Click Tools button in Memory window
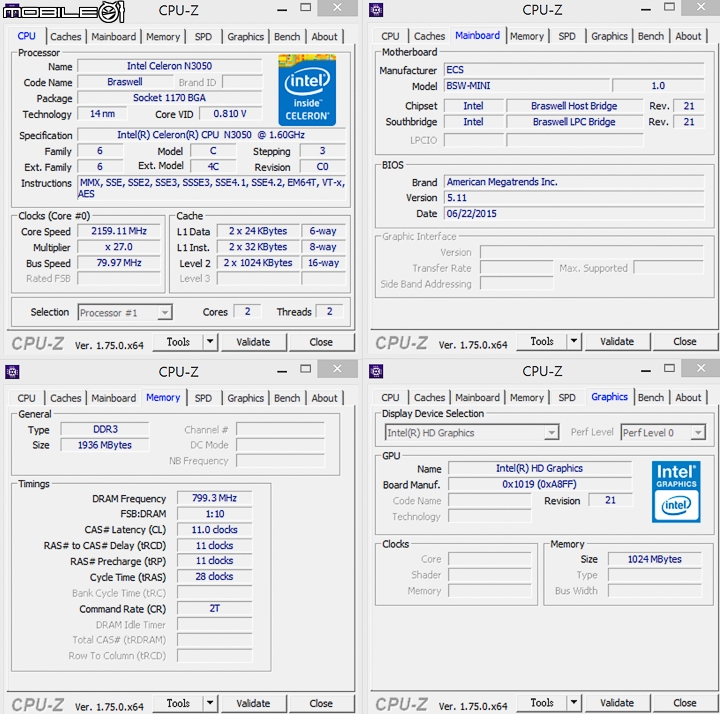720x714 pixels. click(x=178, y=703)
